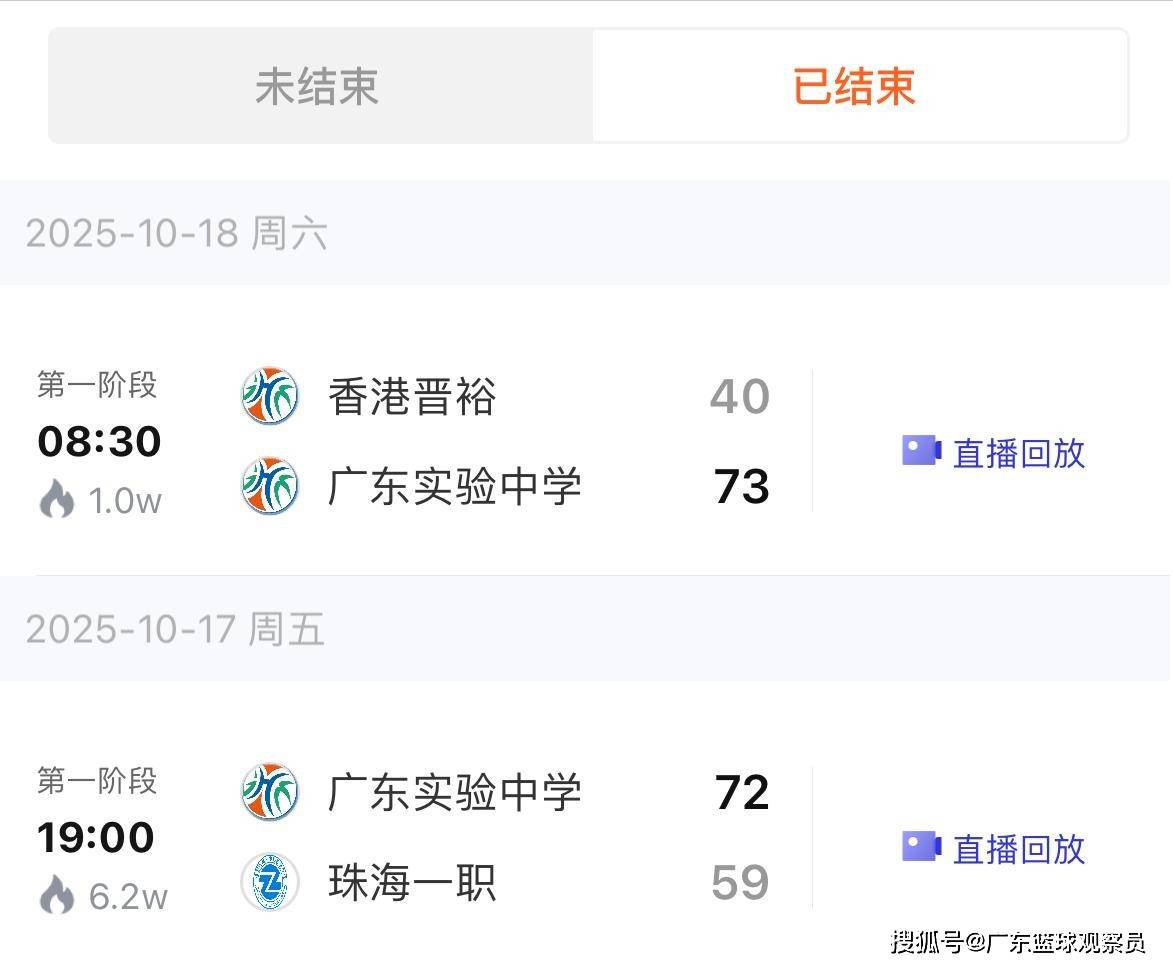The height and width of the screenshot is (967, 1173).
Task: Click 香港晋裕 team logo
Action: tap(270, 396)
